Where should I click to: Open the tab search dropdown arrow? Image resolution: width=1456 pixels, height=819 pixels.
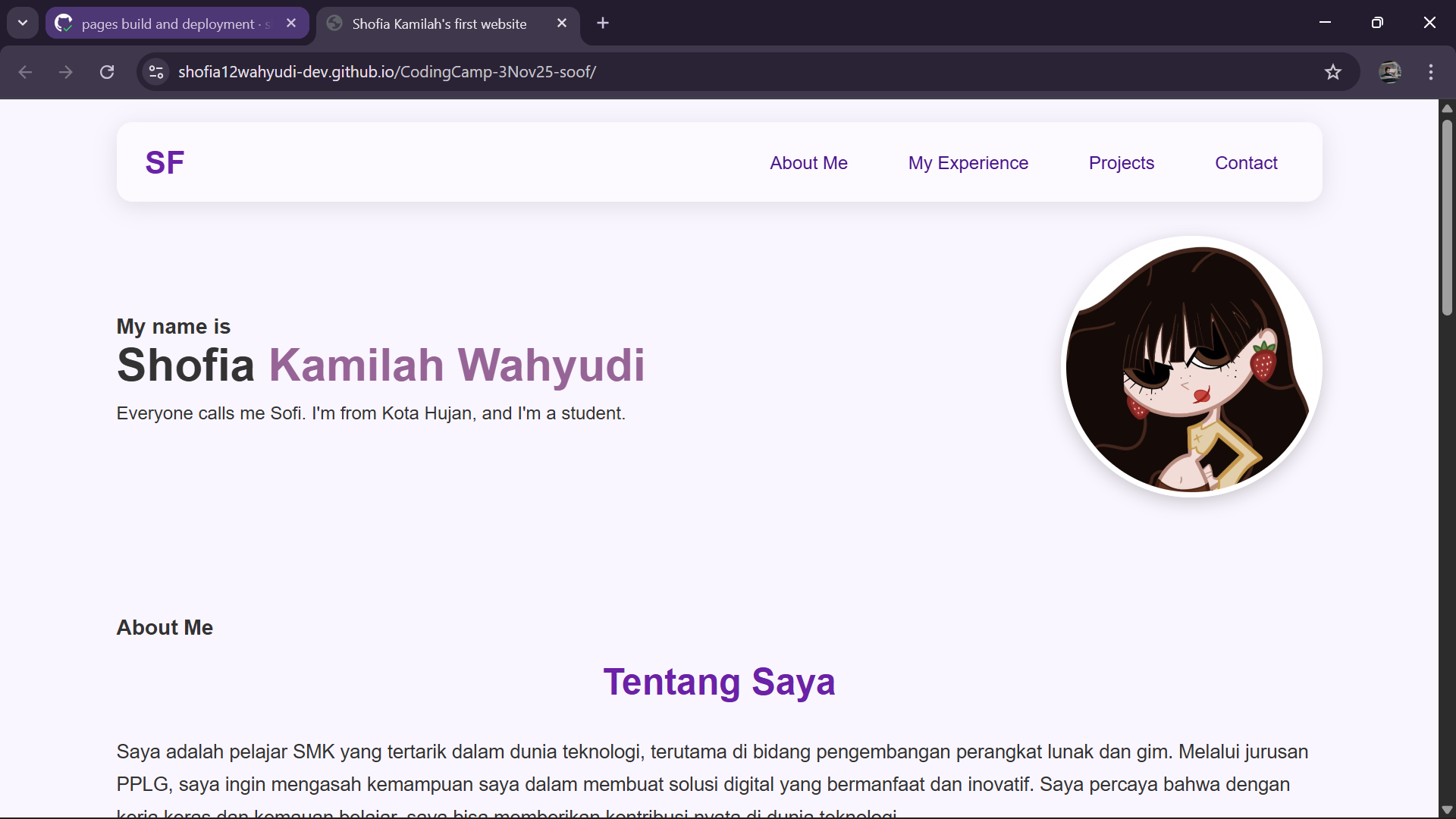[22, 23]
